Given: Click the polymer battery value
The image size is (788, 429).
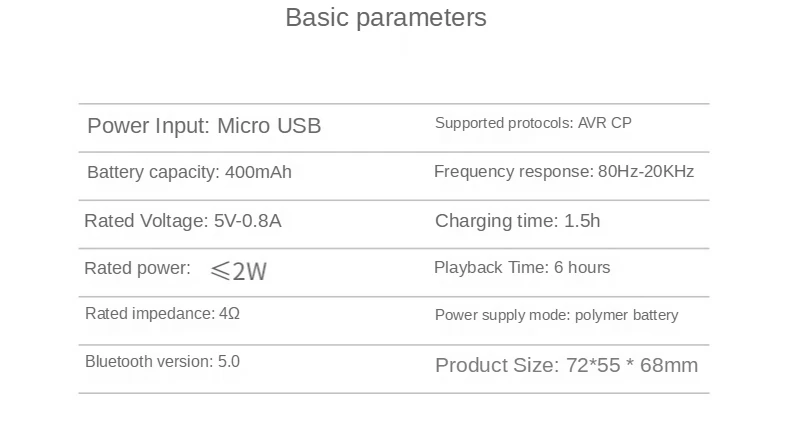Looking at the screenshot, I should [x=627, y=315].
